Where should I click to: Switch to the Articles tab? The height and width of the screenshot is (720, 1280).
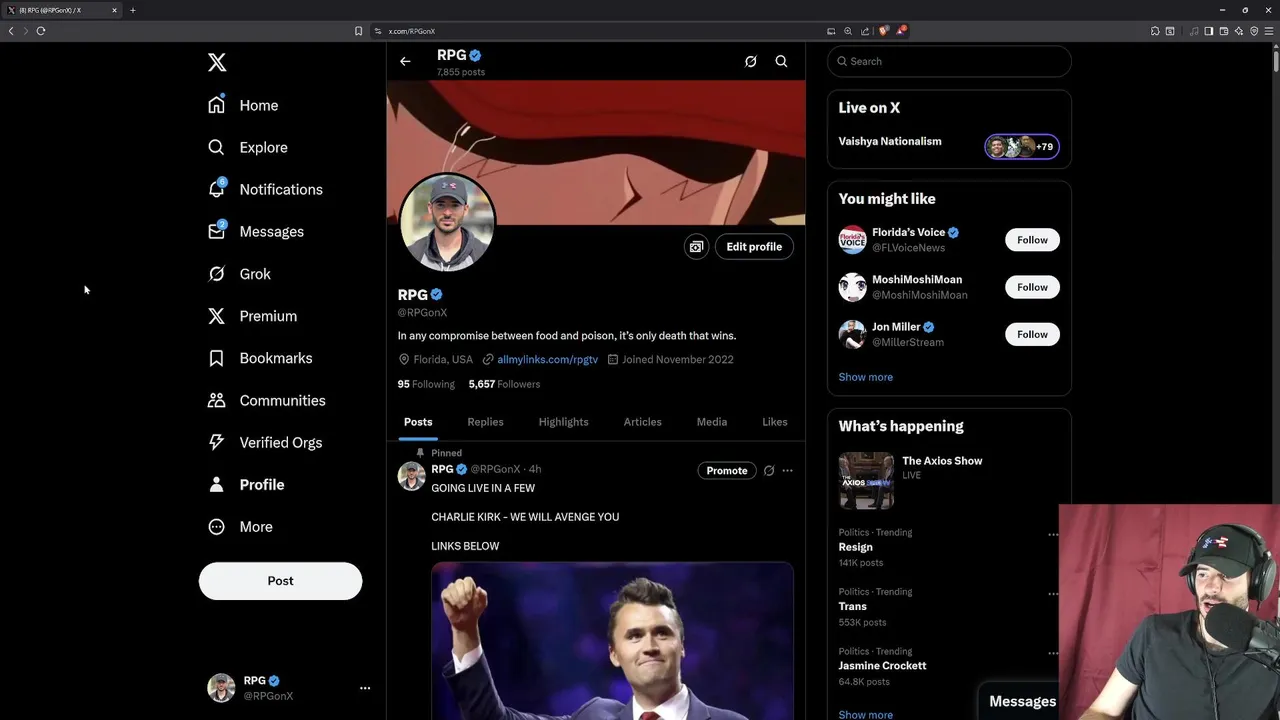(643, 422)
